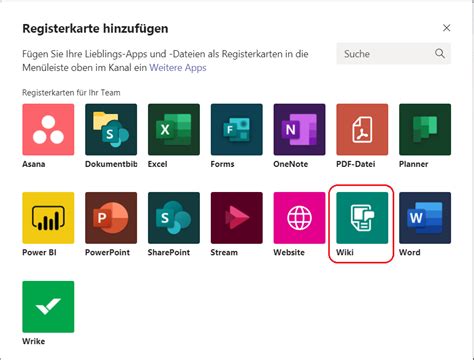Click the magnifier search icon
This screenshot has height=360, width=474.
coord(440,53)
